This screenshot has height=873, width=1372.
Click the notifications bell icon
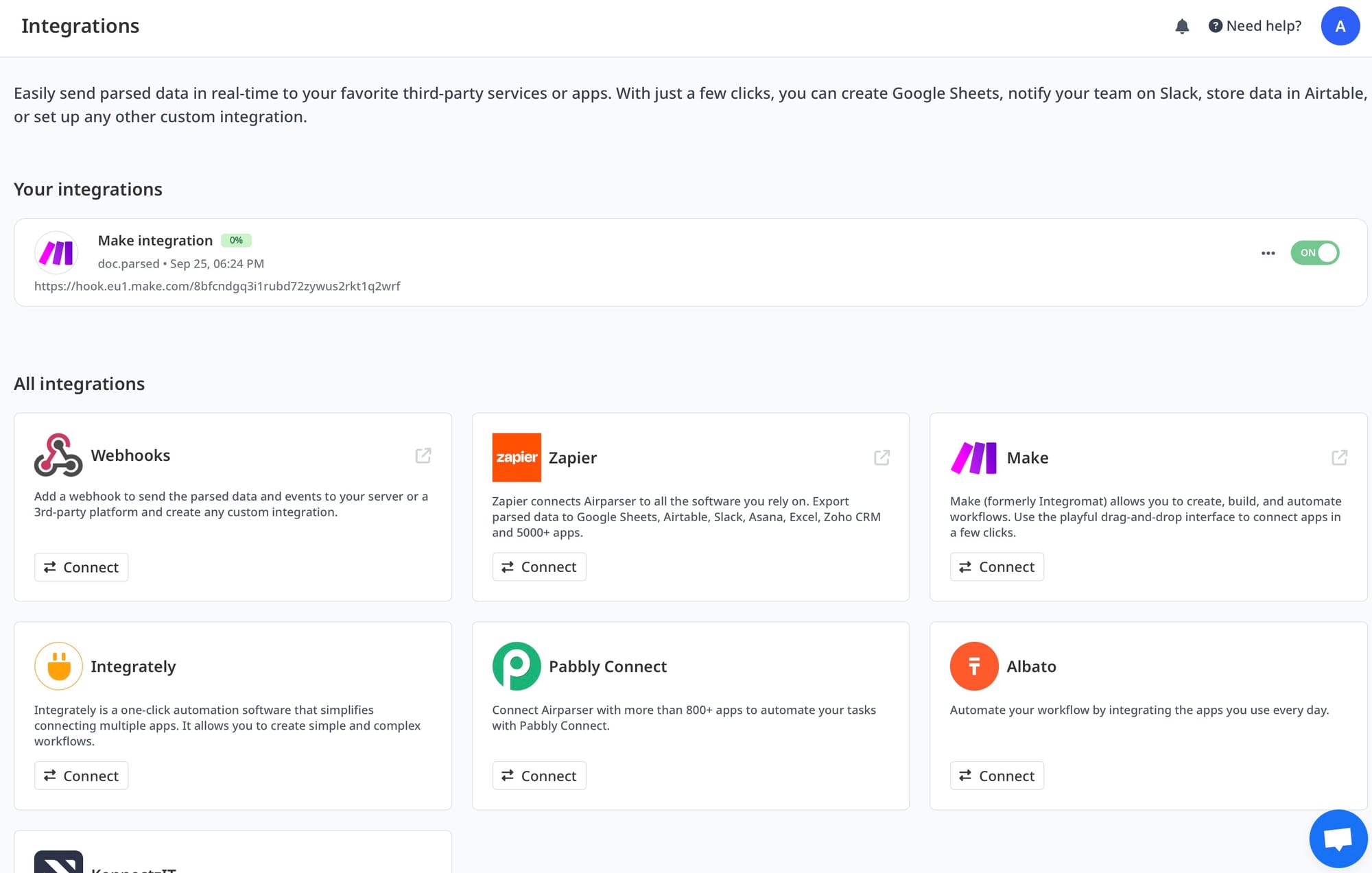pos(1181,26)
